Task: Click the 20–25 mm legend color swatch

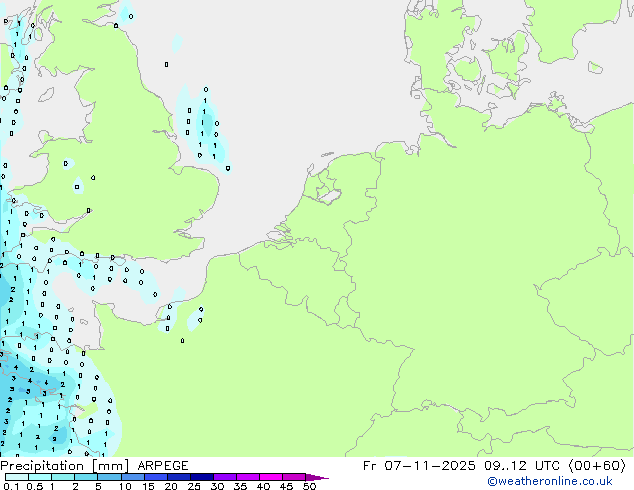Action: 178,477
